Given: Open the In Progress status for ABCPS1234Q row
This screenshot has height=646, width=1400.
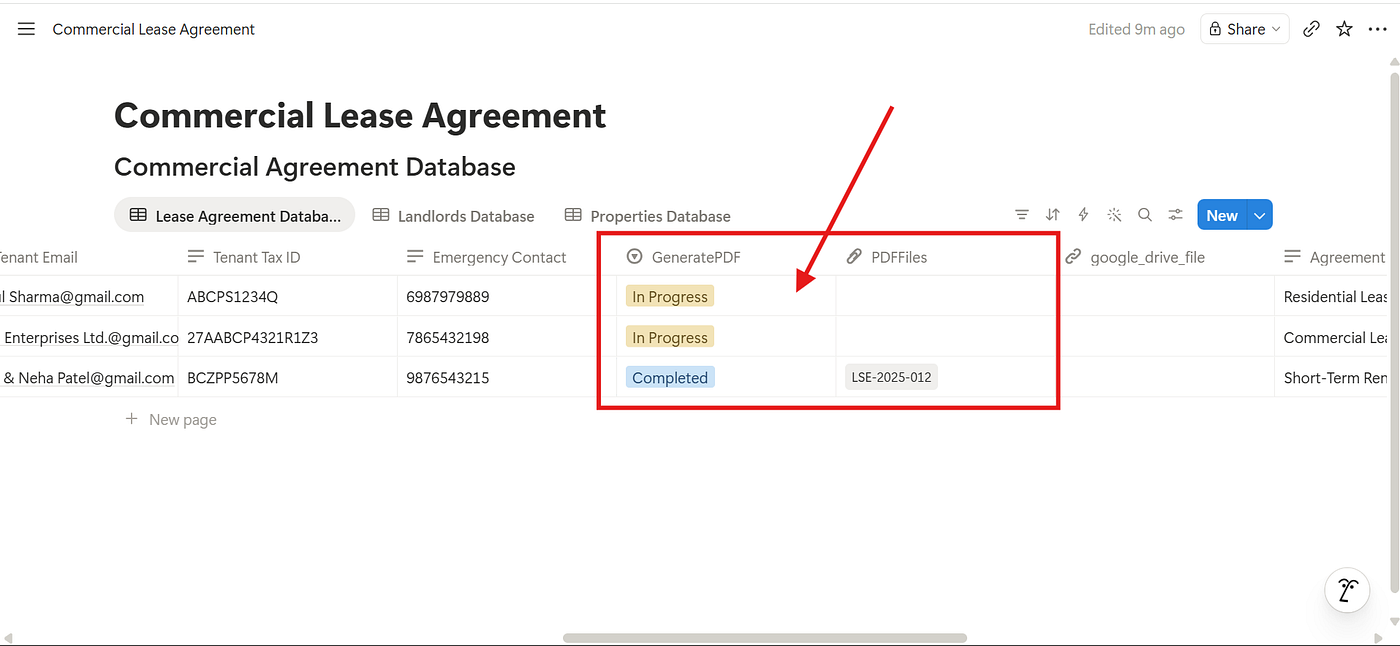Looking at the screenshot, I should pyautogui.click(x=670, y=297).
